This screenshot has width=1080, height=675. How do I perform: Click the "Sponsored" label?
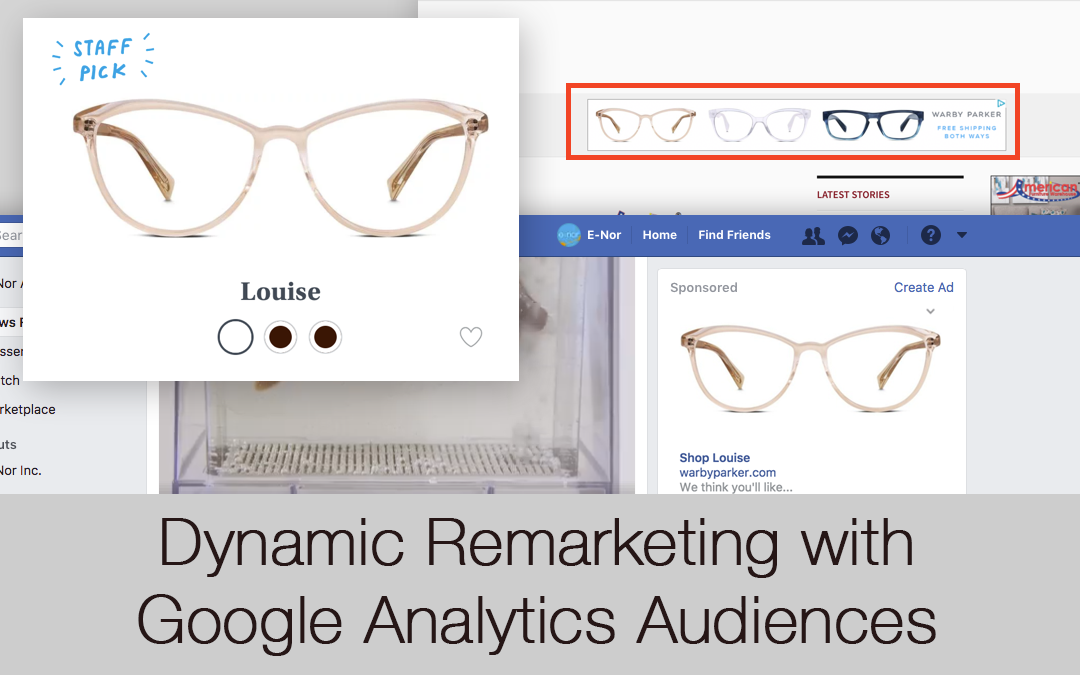[703, 287]
